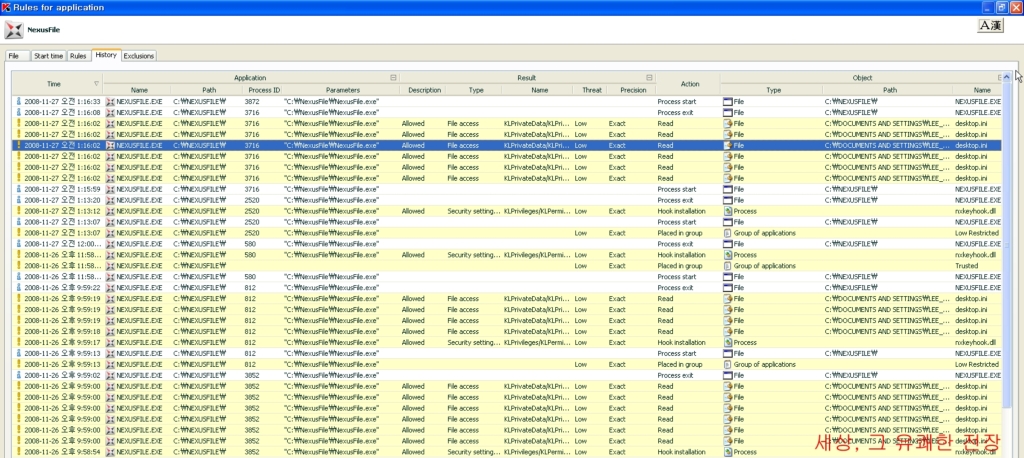Click the Kaspersky icon in title bar
This screenshot has width=1024, height=458.
point(6,7)
